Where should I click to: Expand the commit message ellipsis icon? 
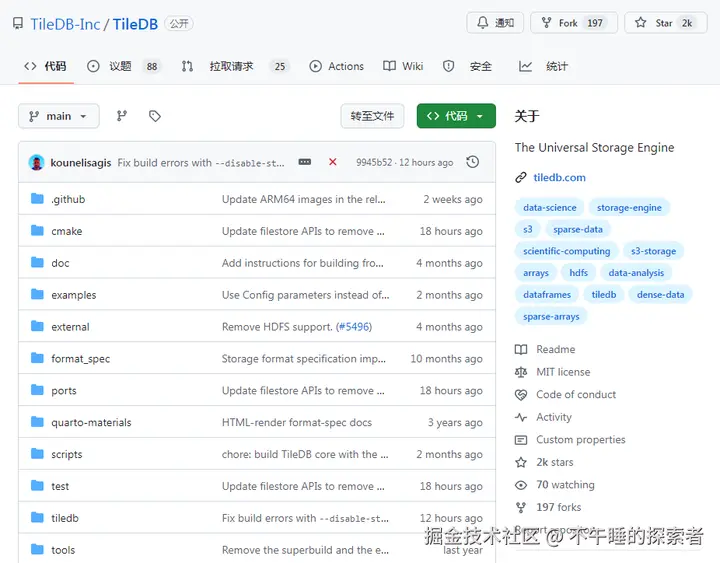[x=304, y=162]
